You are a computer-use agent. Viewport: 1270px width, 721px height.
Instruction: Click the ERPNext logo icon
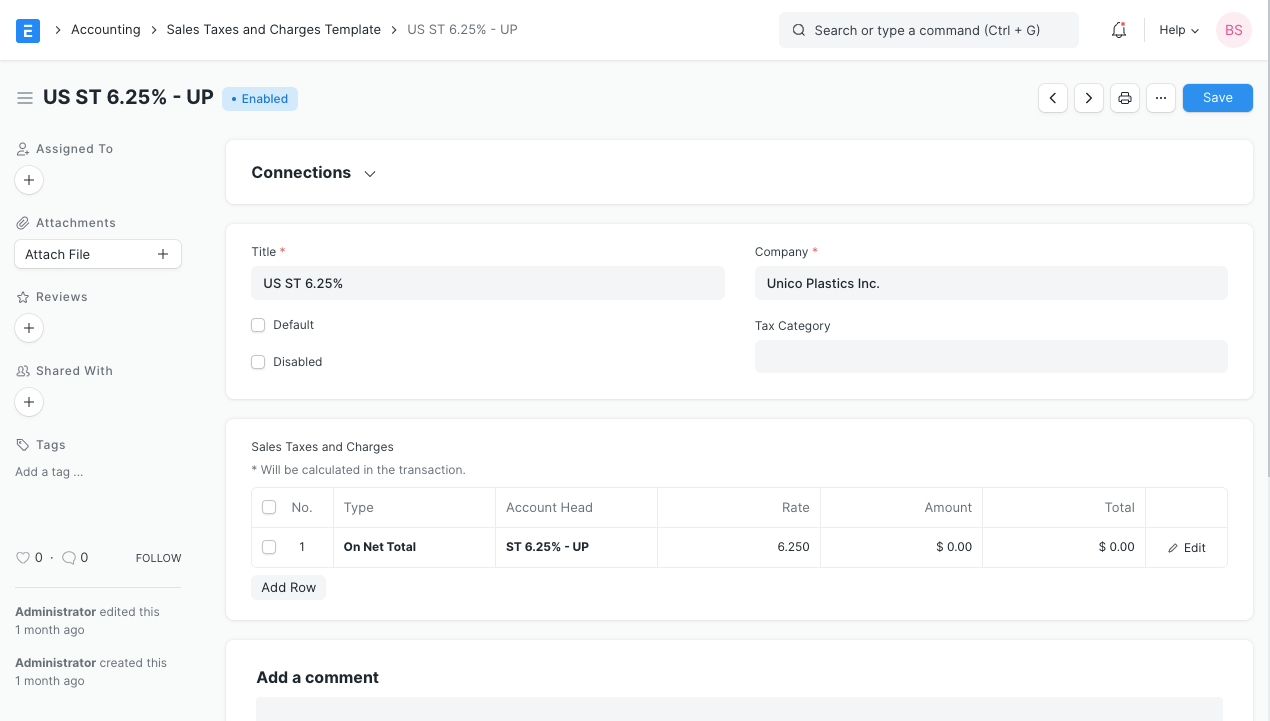[x=27, y=30]
